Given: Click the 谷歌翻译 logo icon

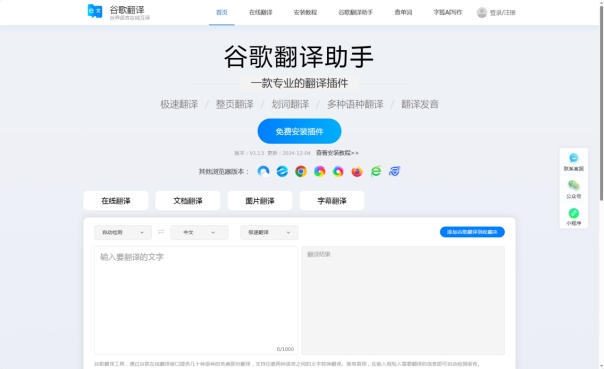Looking at the screenshot, I should point(95,11).
